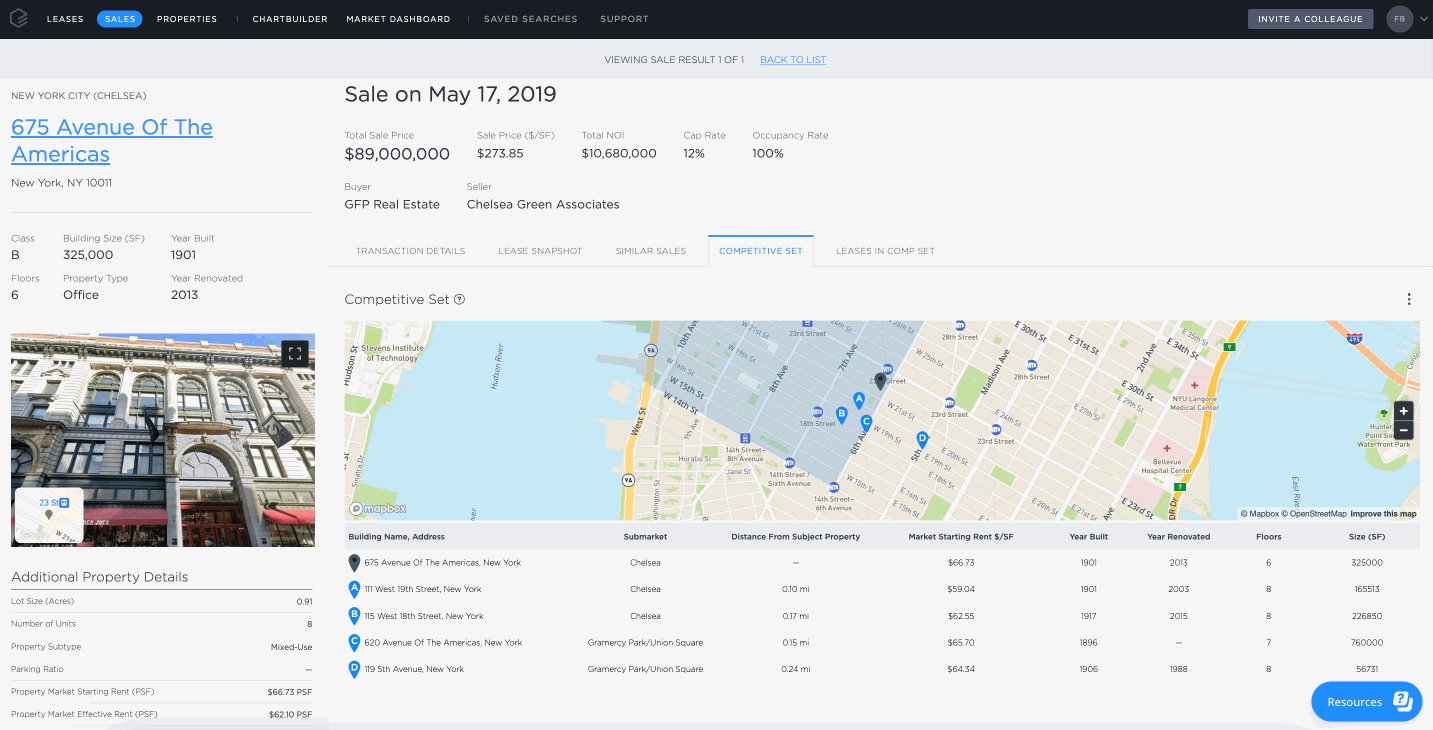1433x730 pixels.
Task: Open the three-dot options menu for Competitive Set
Action: pos(1409,299)
